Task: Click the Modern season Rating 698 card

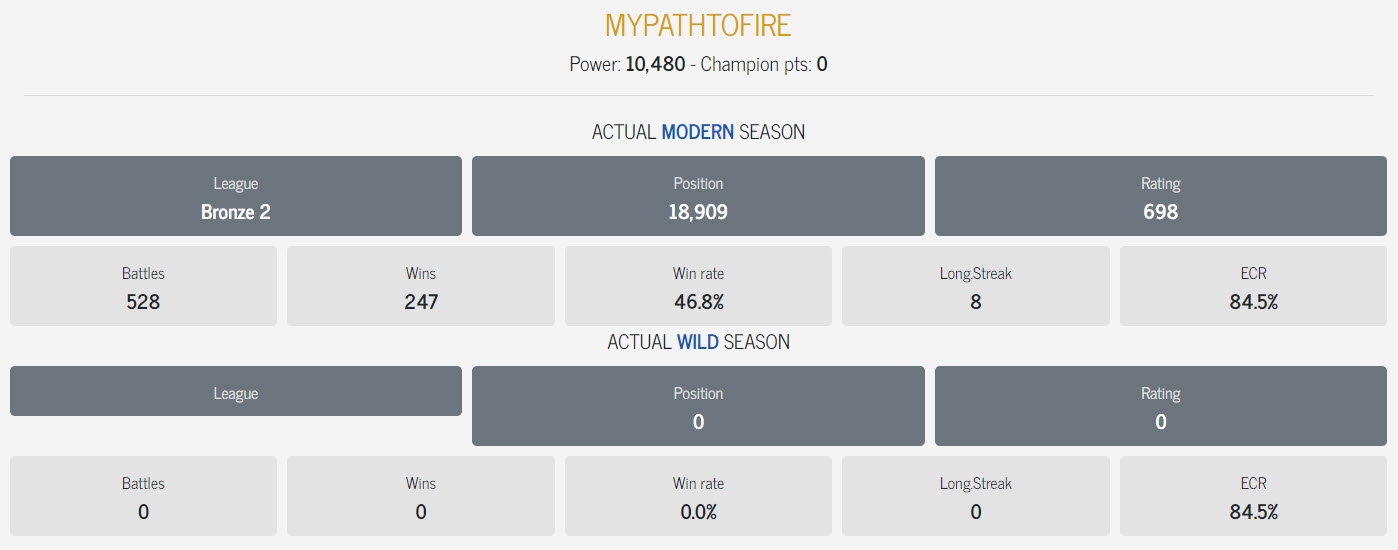Action: coord(1161,196)
